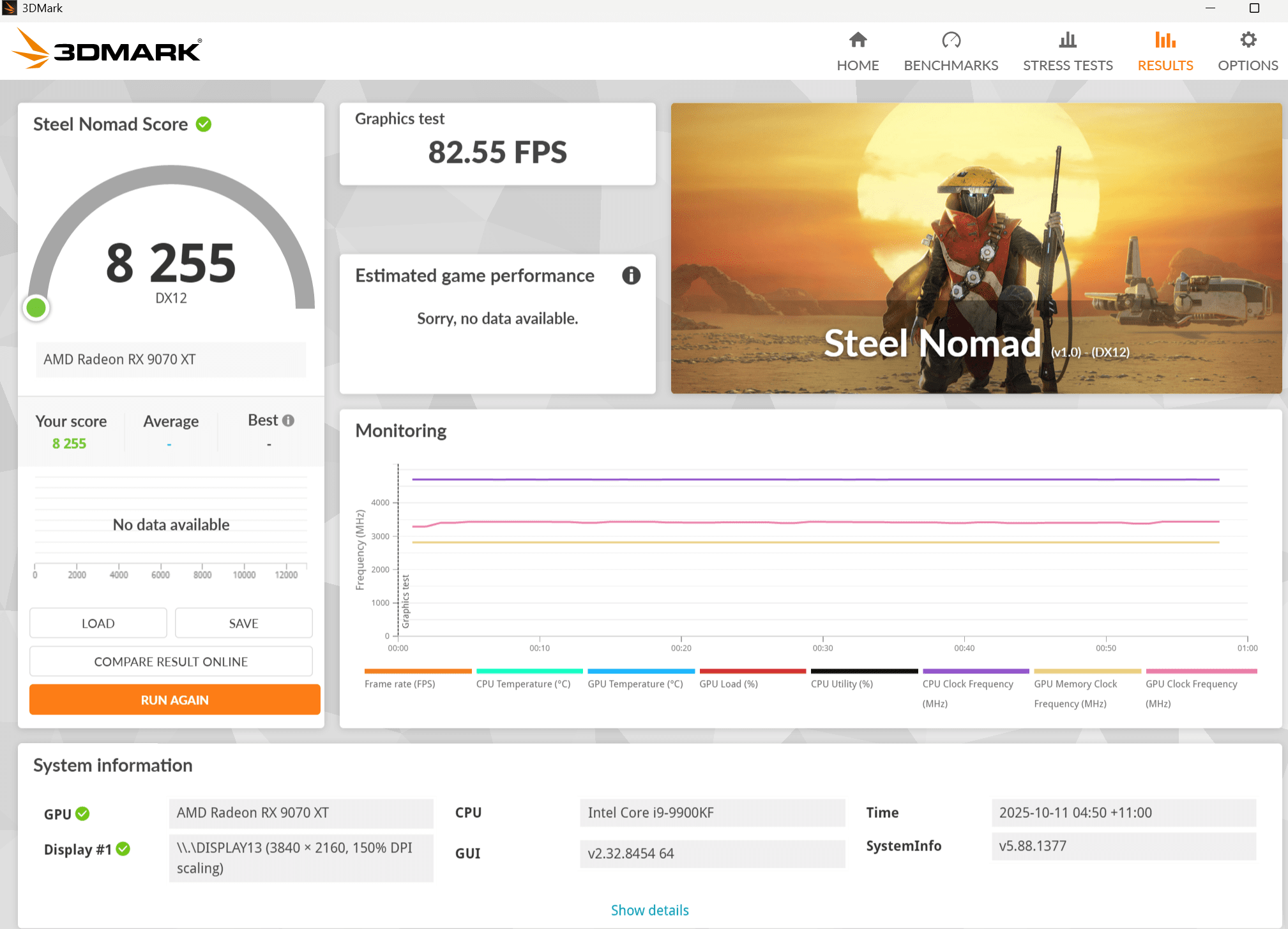Click the Estimated game performance info icon

[x=631, y=276]
